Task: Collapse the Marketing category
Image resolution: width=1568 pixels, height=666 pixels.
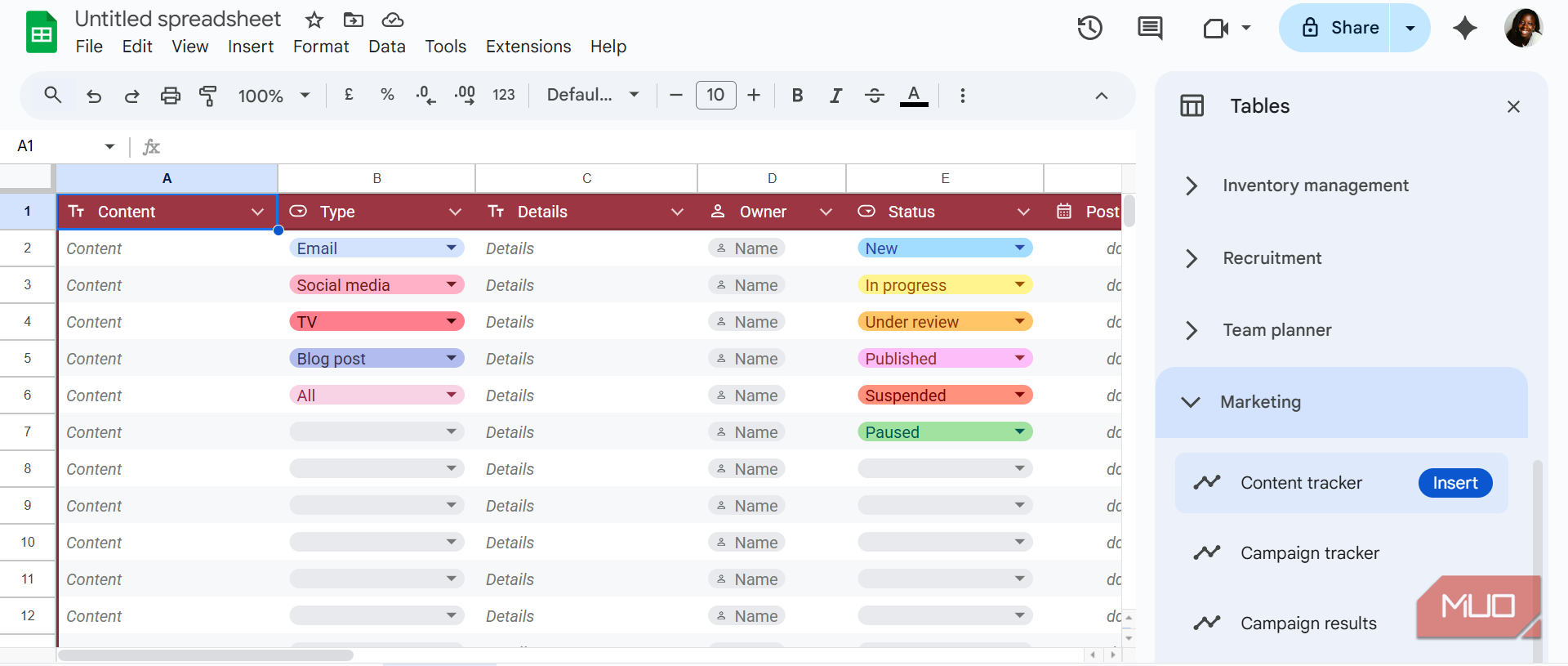Action: click(1191, 402)
